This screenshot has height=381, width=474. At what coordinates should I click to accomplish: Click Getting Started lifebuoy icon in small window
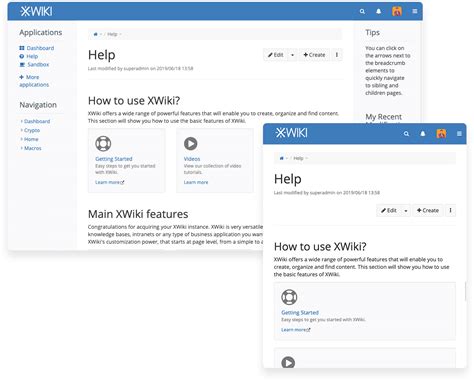(x=289, y=297)
